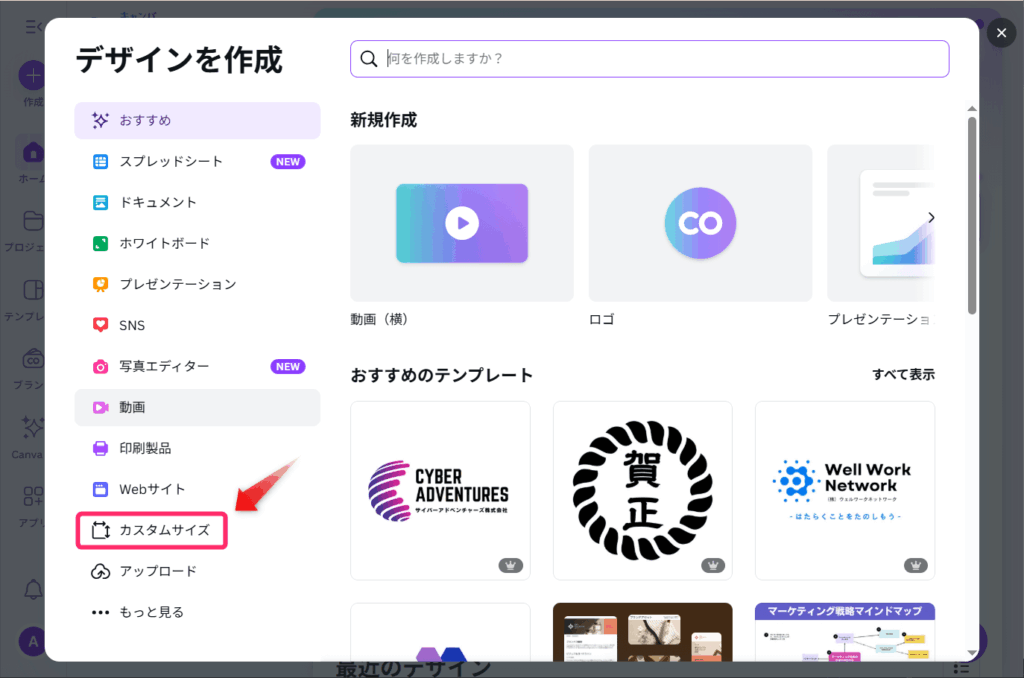Focus the 何を作成しますか search field
Image resolution: width=1024 pixels, height=678 pixels.
click(x=650, y=59)
